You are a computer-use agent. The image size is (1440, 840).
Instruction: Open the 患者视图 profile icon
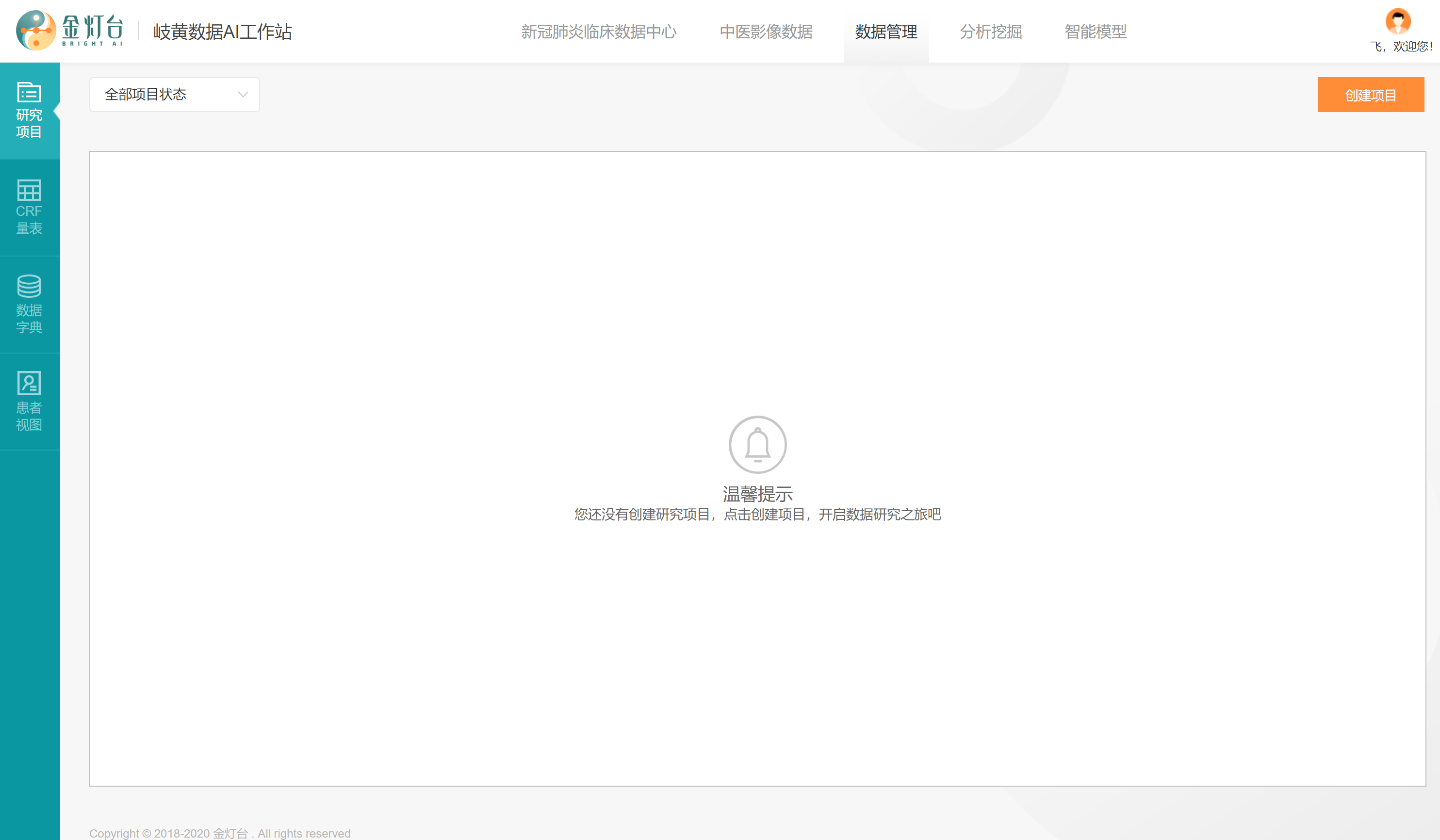29,383
